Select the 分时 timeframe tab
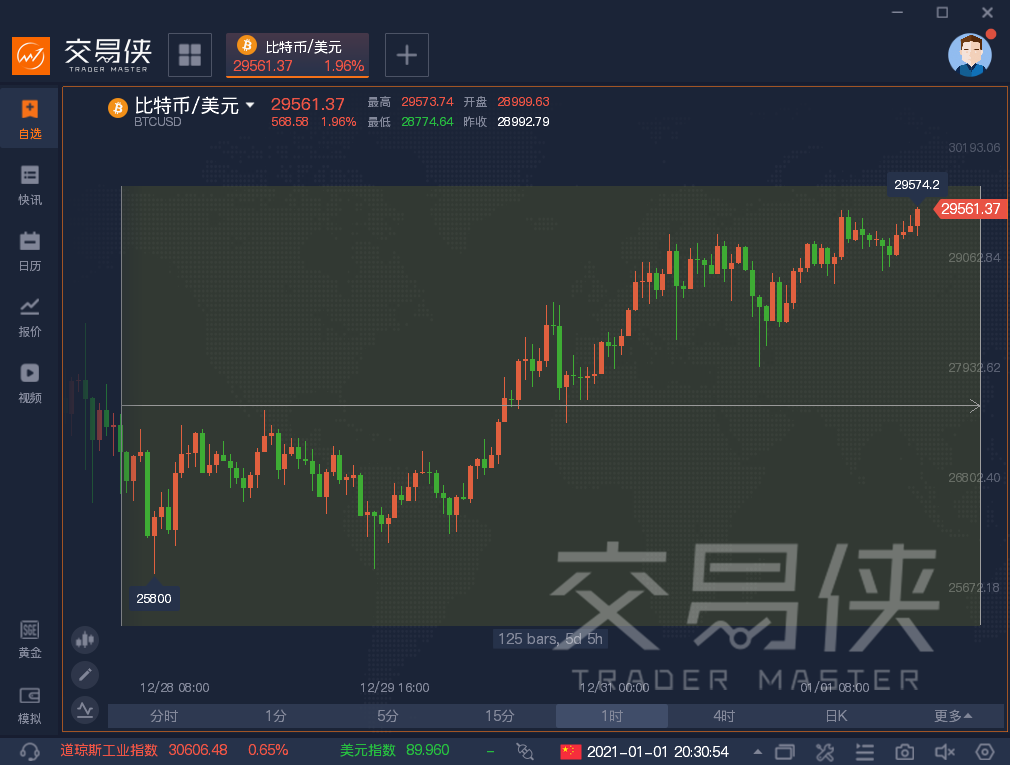The image size is (1010, 765). [164, 716]
